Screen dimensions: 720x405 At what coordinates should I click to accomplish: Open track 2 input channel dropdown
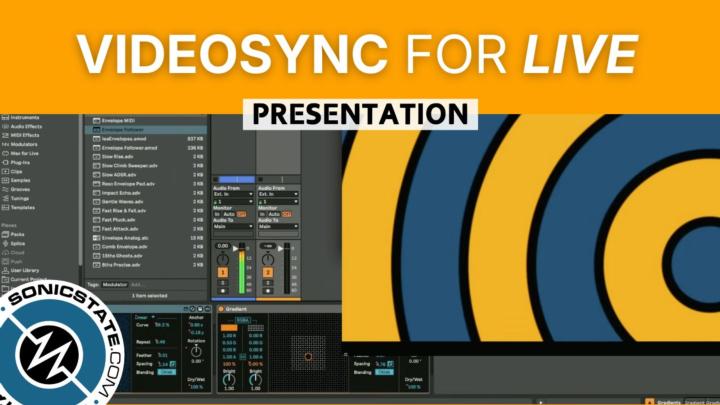point(278,202)
